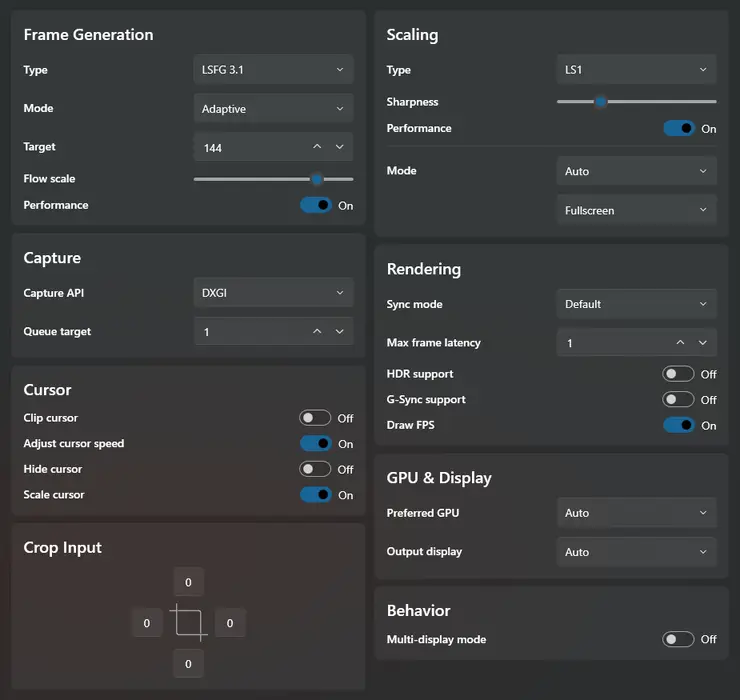Toggle Scaling Performance switch
This screenshot has height=700, width=740.
pyautogui.click(x=679, y=128)
